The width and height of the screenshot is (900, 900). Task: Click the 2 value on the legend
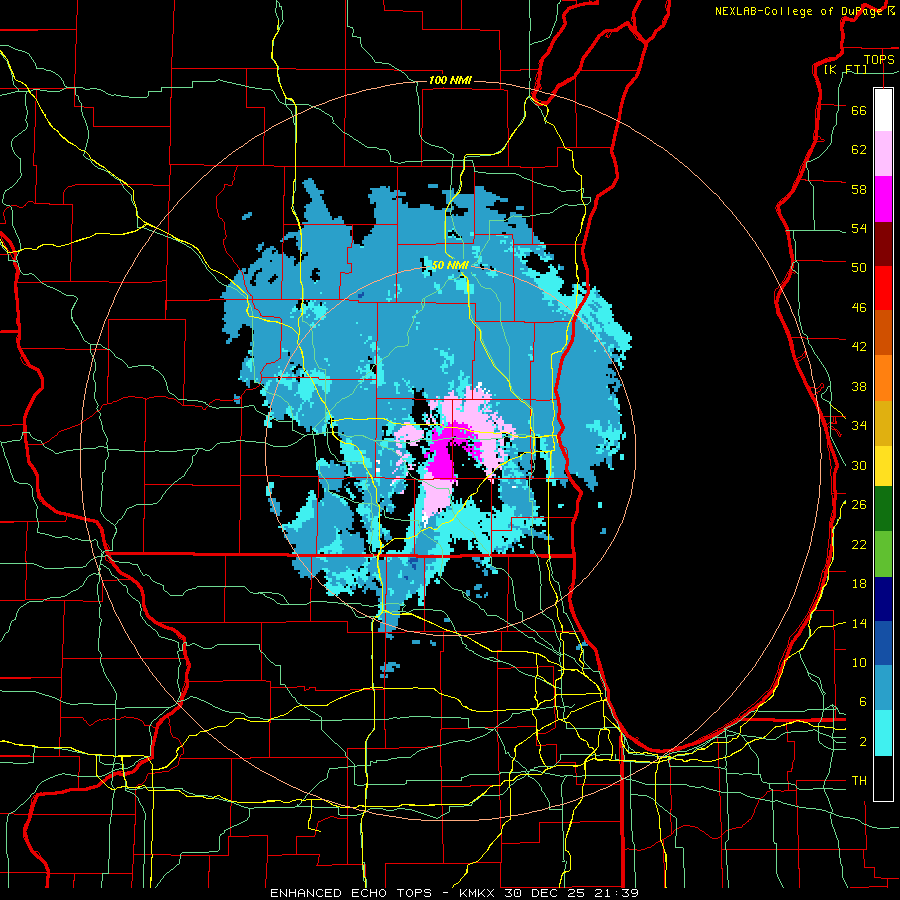coord(862,742)
